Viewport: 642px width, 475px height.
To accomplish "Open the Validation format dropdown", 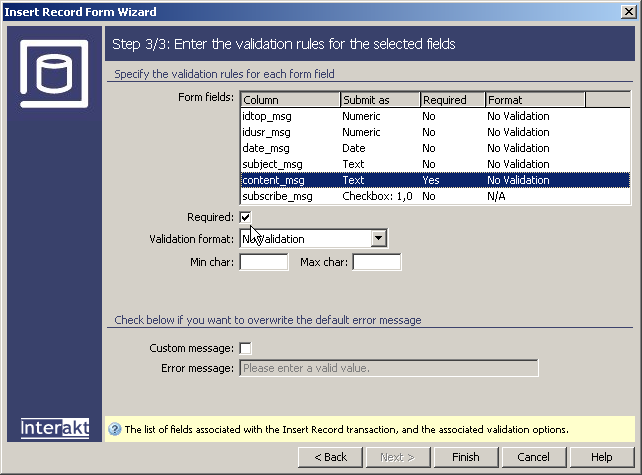I will click(x=379, y=239).
